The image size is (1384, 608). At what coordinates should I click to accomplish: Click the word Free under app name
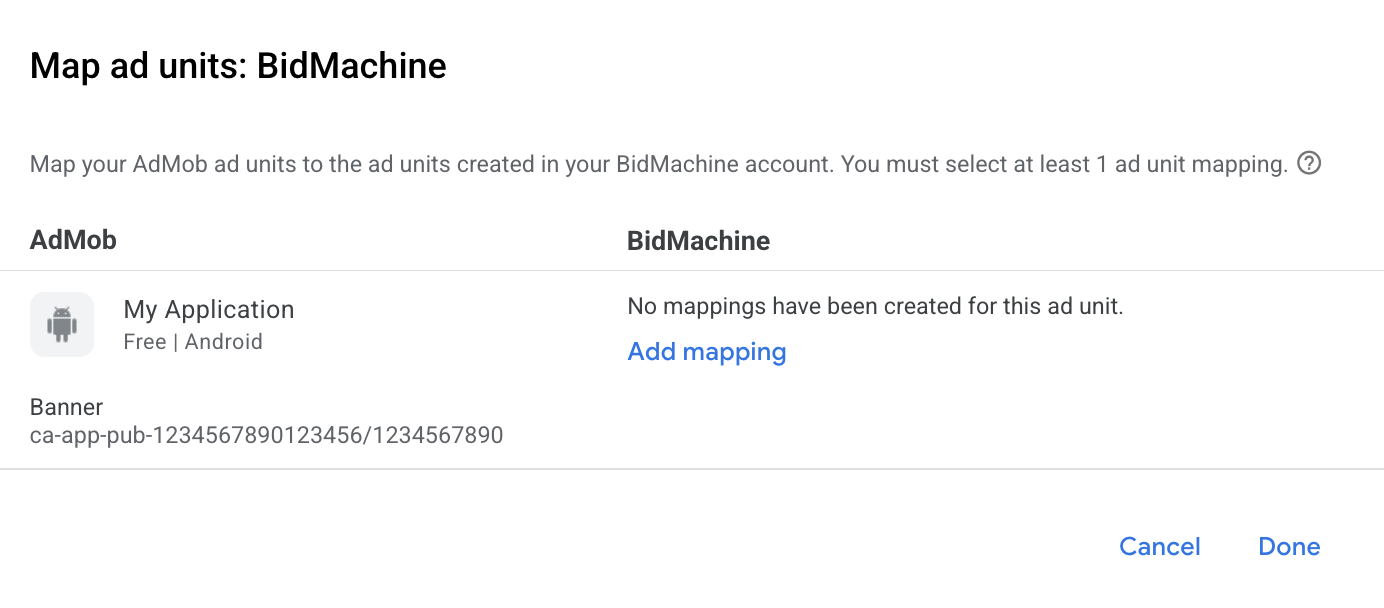point(144,342)
